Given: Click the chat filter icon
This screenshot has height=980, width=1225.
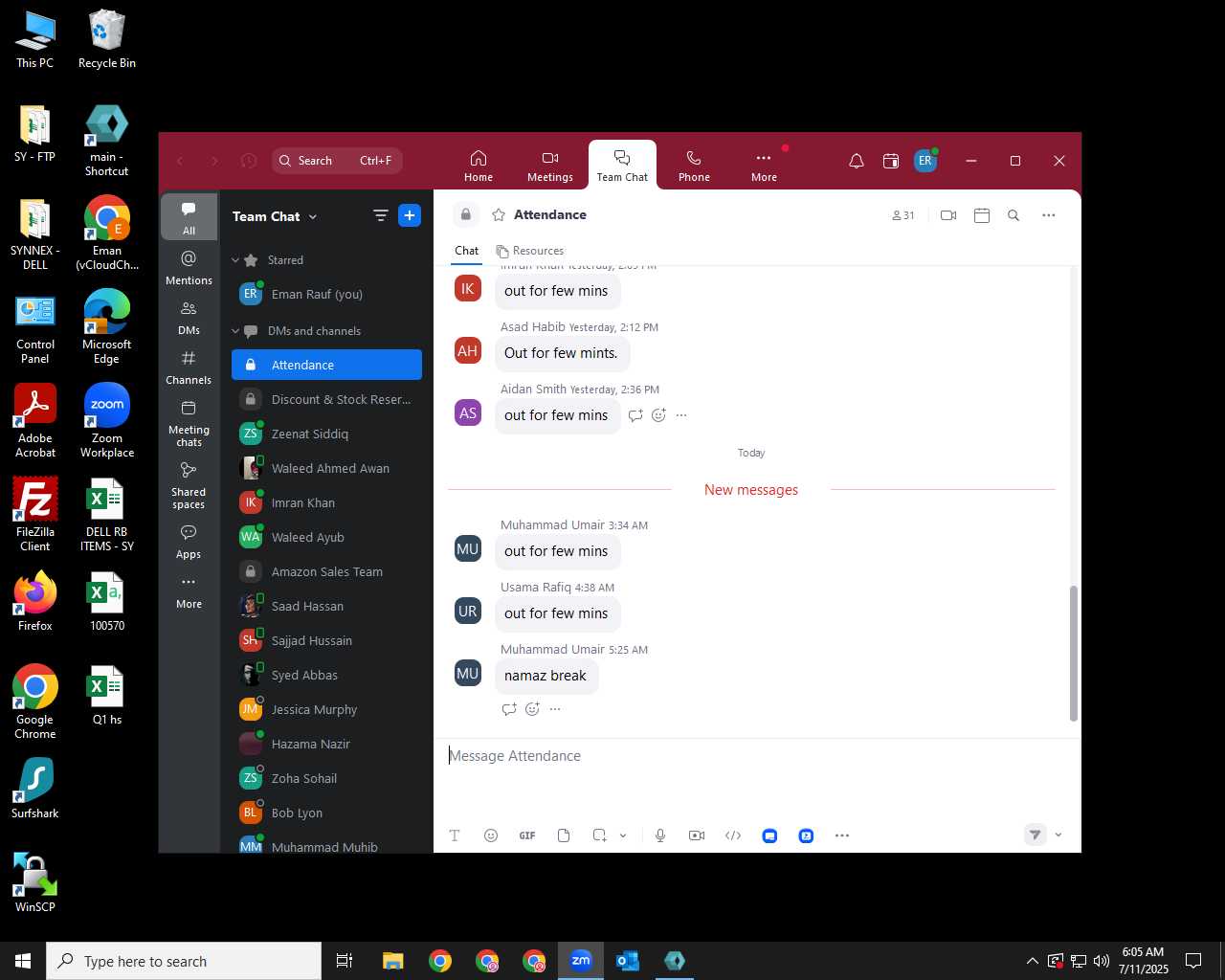Looking at the screenshot, I should tap(380, 215).
